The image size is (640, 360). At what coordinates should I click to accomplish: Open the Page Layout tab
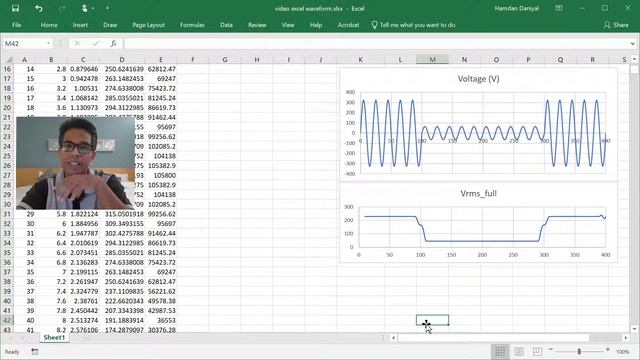click(149, 25)
